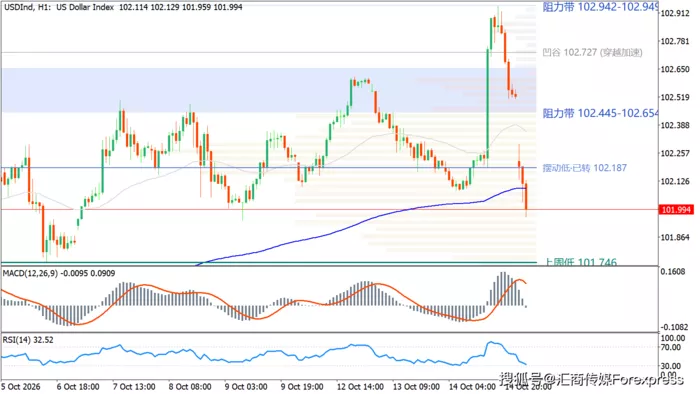Click the 9 Oct 03:00 time label
Screen dimensions: 700x394
246,386
